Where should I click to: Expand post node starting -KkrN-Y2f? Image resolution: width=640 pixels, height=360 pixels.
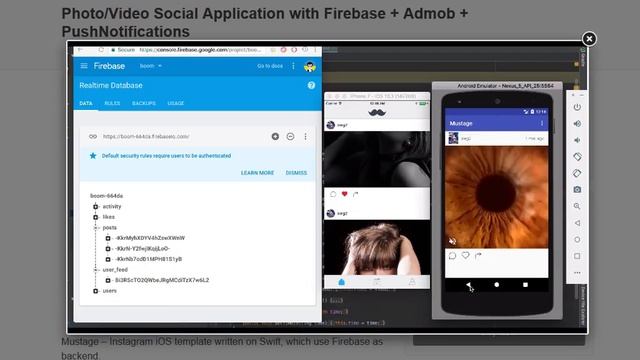point(108,249)
